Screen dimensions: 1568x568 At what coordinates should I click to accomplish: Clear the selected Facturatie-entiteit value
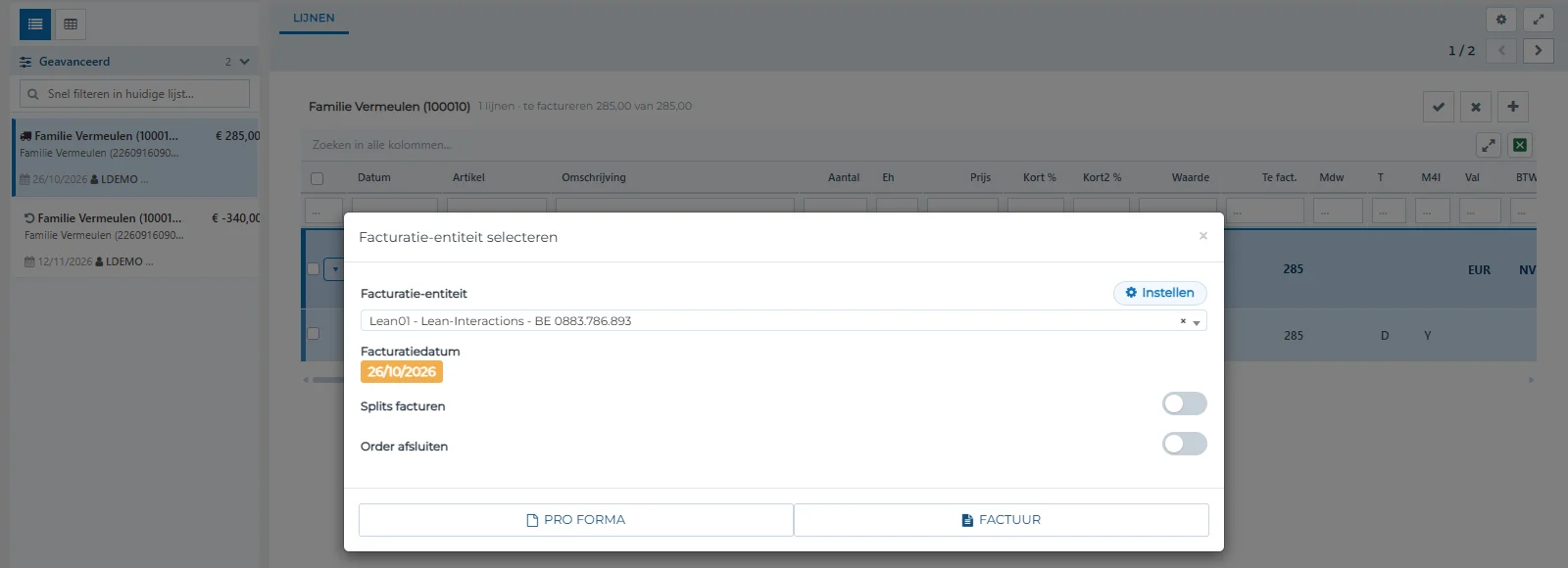pos(1183,321)
